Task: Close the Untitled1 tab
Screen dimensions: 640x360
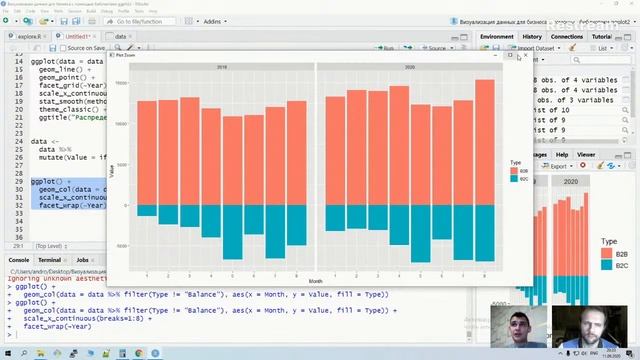Action: 94,37
